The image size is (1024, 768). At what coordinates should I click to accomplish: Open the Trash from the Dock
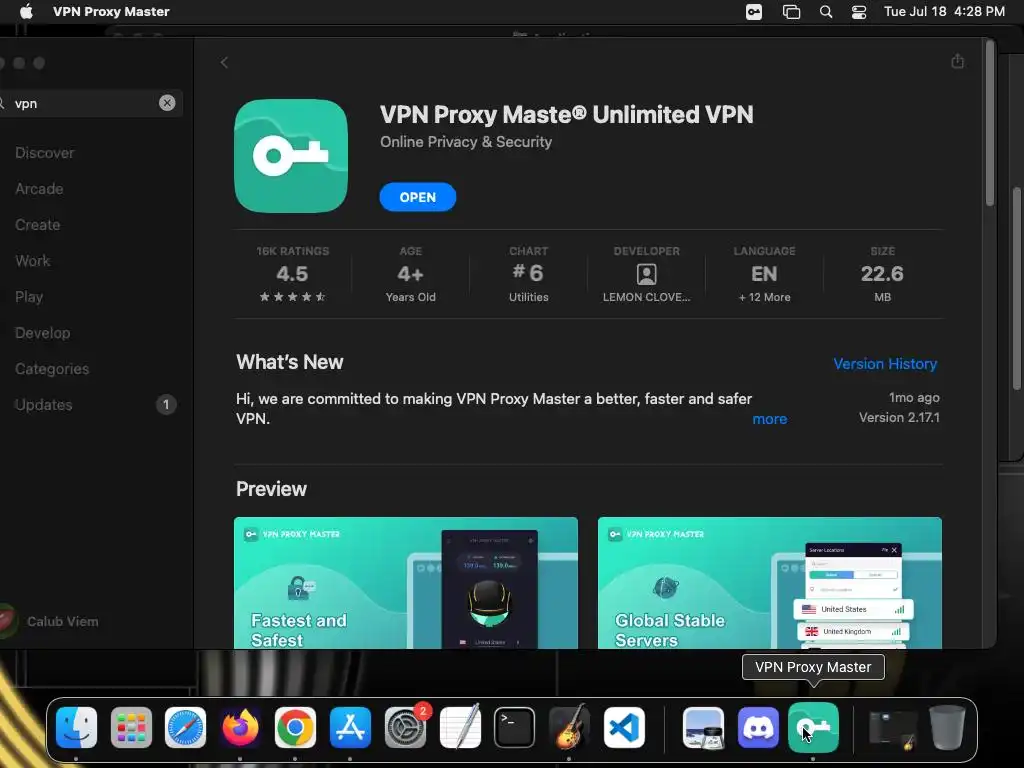click(947, 727)
